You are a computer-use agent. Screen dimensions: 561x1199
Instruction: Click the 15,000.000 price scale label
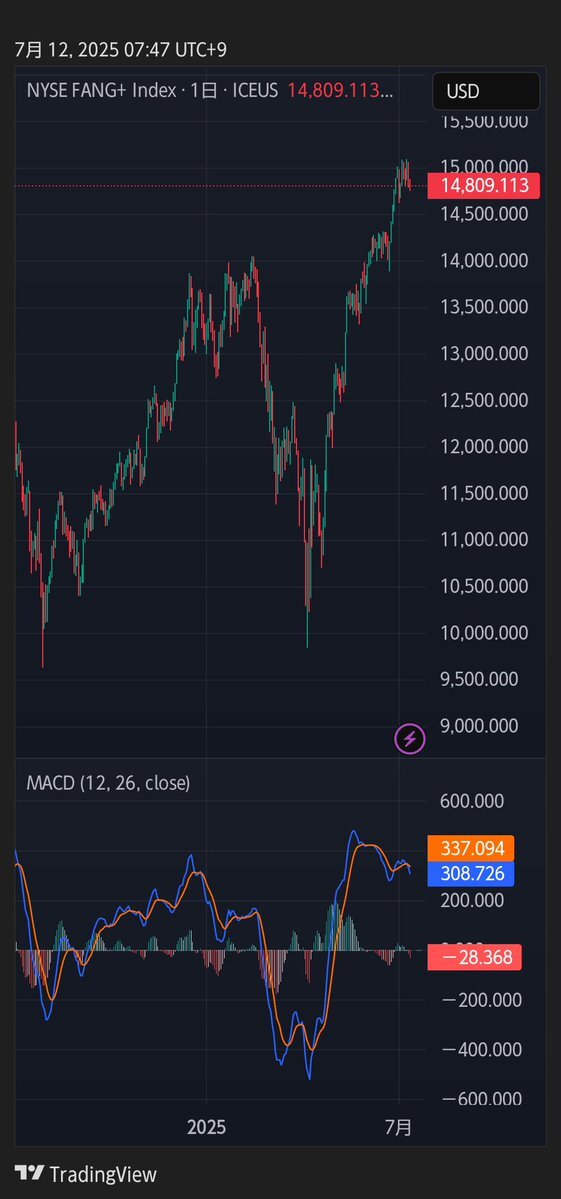485,167
